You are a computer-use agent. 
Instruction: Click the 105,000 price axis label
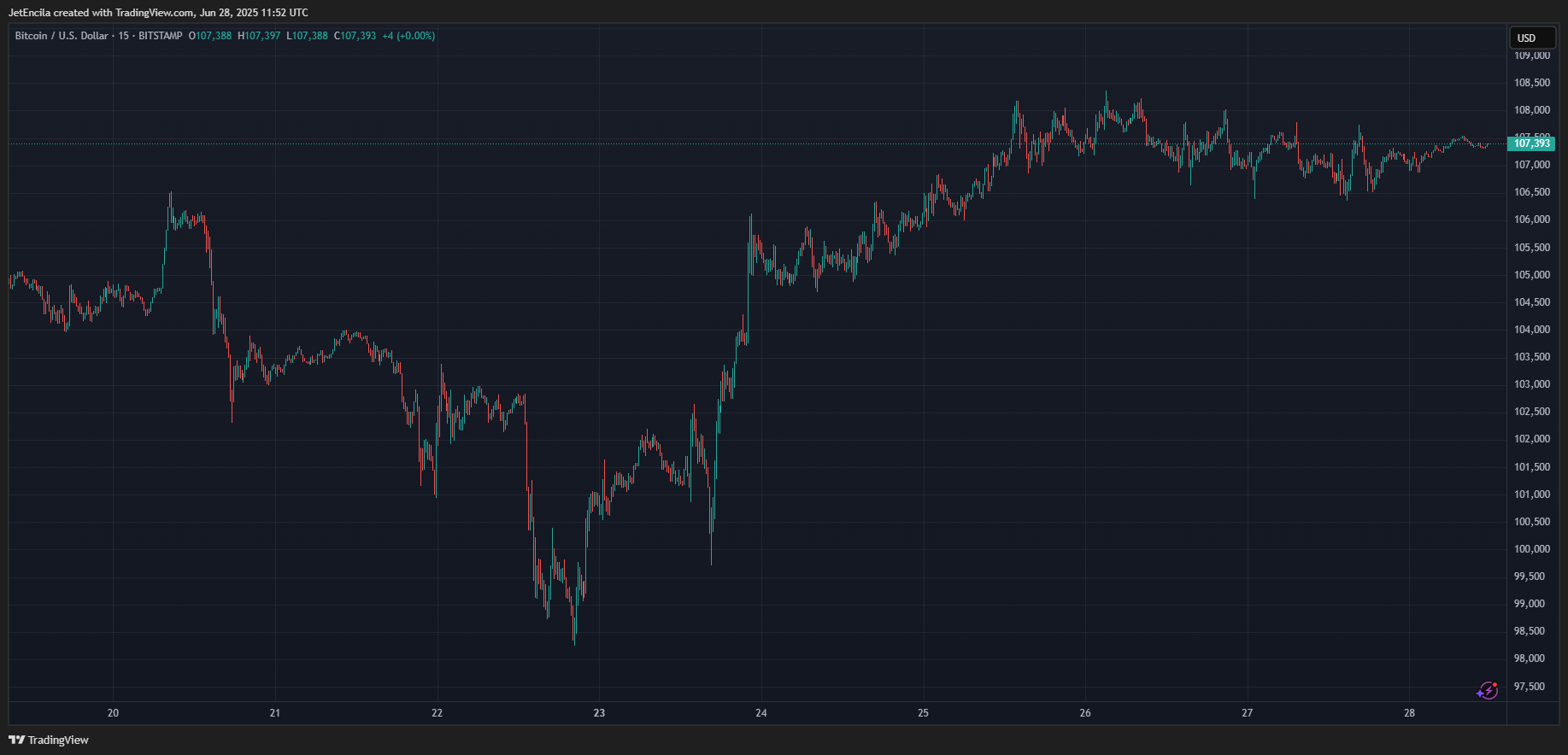pos(1531,275)
